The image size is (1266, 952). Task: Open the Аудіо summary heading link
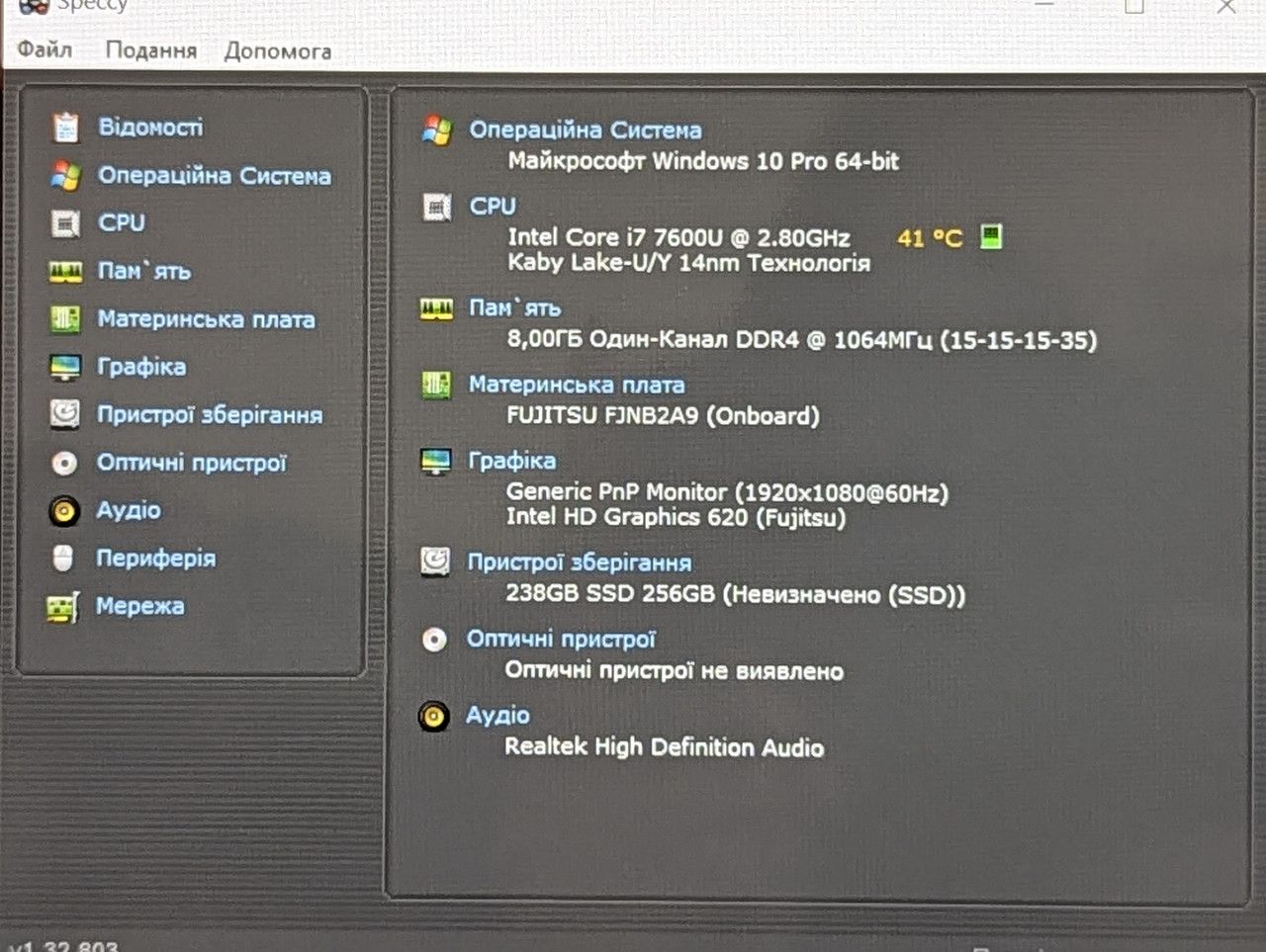click(x=497, y=716)
